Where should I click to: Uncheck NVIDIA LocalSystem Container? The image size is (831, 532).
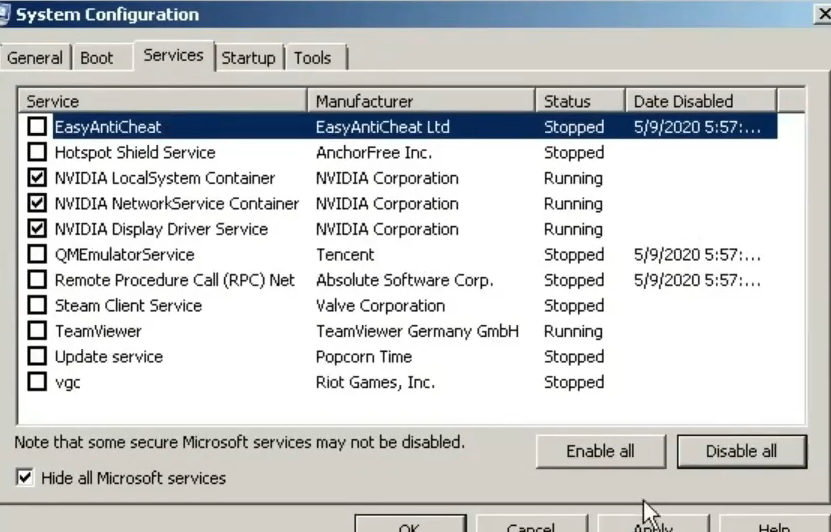point(37,178)
